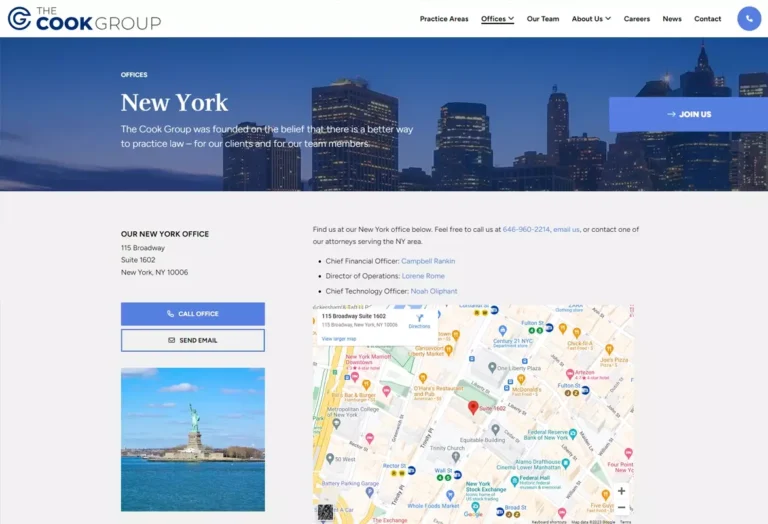768x524 pixels.
Task: Click the 'New York' page title
Action: (x=174, y=102)
